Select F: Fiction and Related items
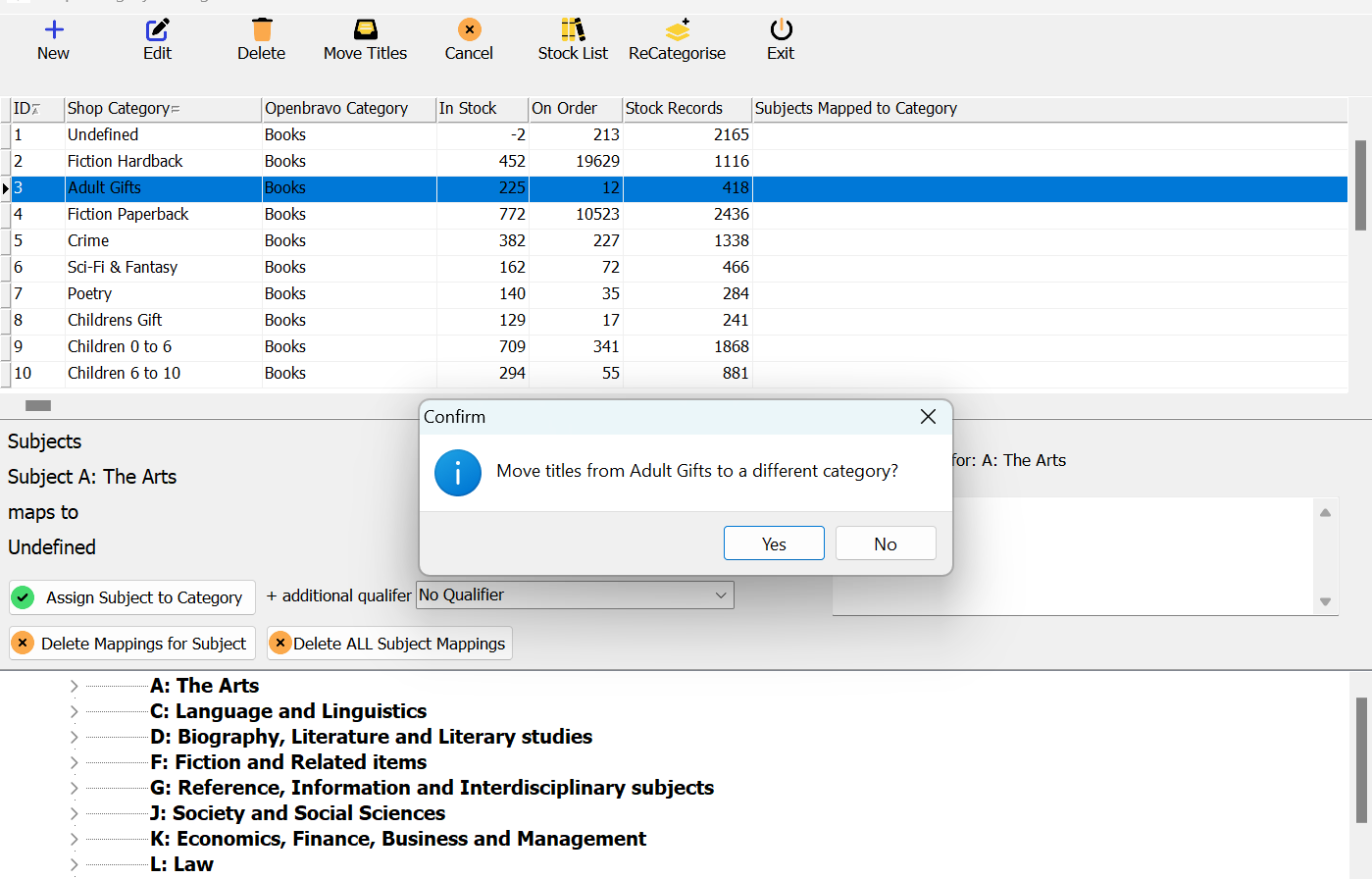The height and width of the screenshot is (879, 1372). click(288, 762)
